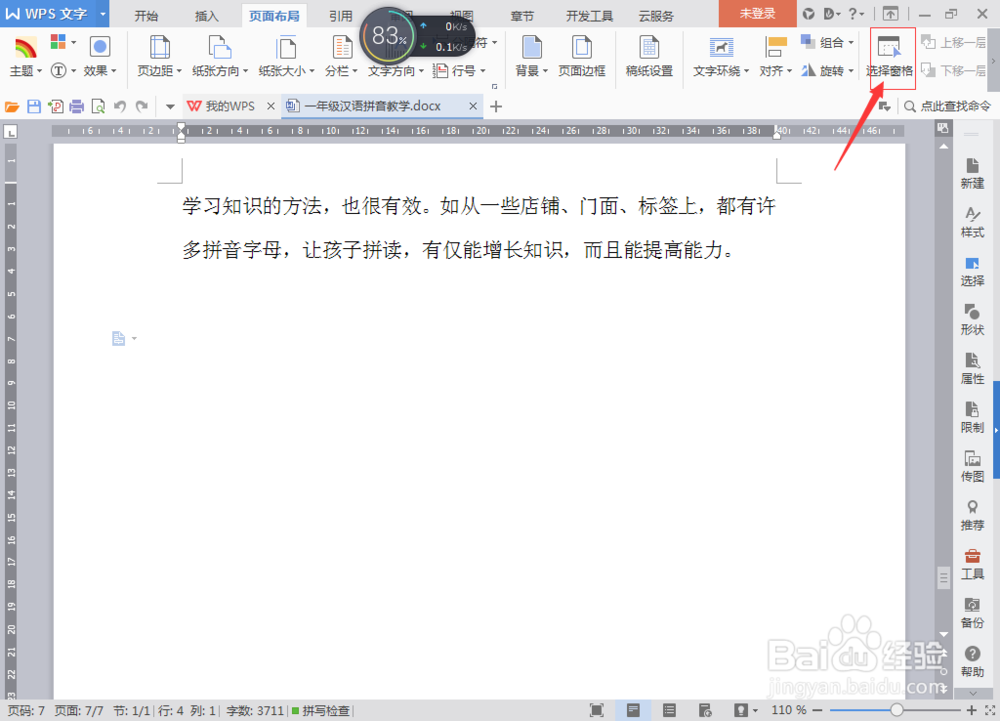Viewport: 1000px width, 721px height.
Task: Expand the 行号 line numbers dropdown
Action: pyautogui.click(x=483, y=71)
